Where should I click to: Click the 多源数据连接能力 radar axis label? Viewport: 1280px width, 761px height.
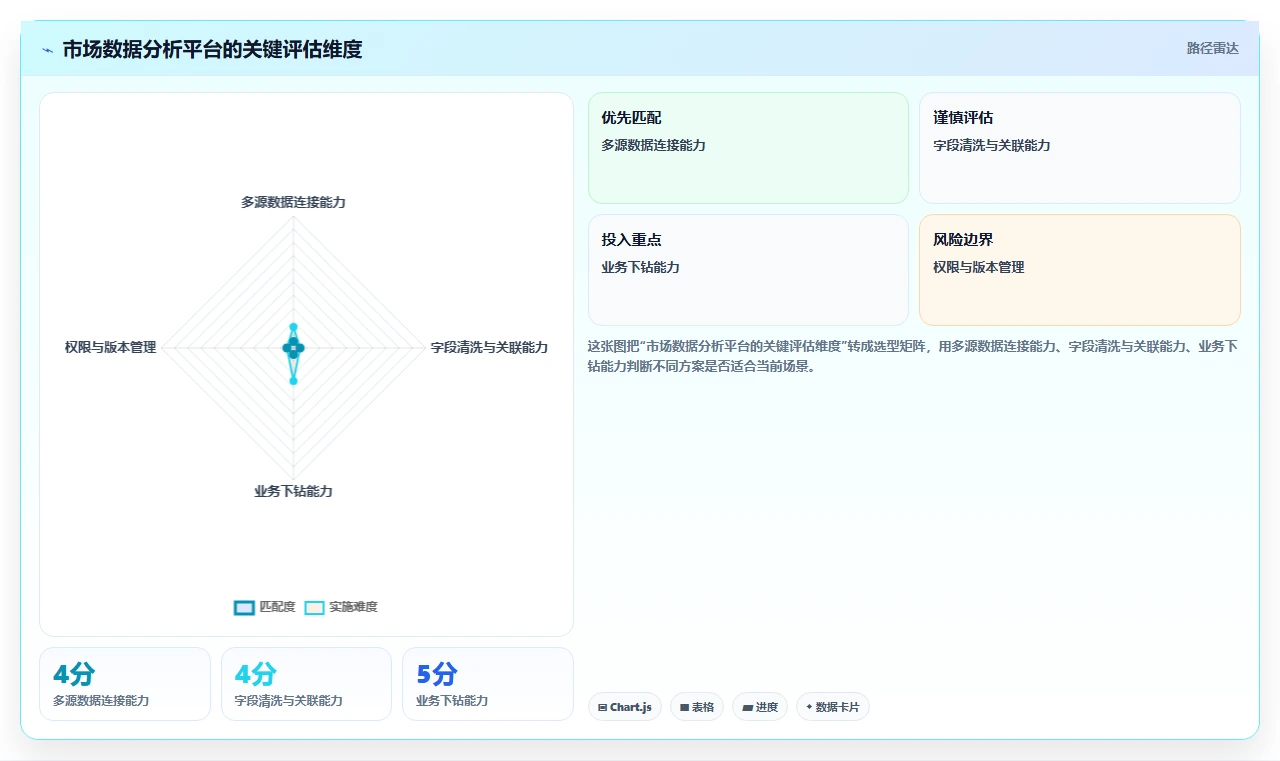[x=293, y=202]
